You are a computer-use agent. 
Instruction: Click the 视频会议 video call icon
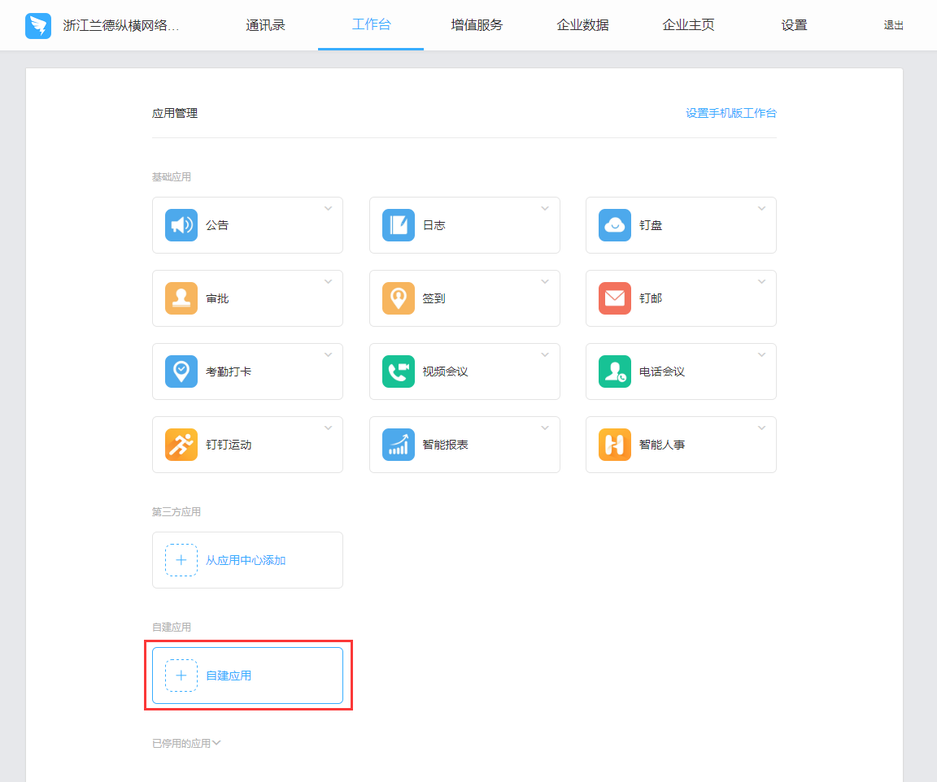398,371
